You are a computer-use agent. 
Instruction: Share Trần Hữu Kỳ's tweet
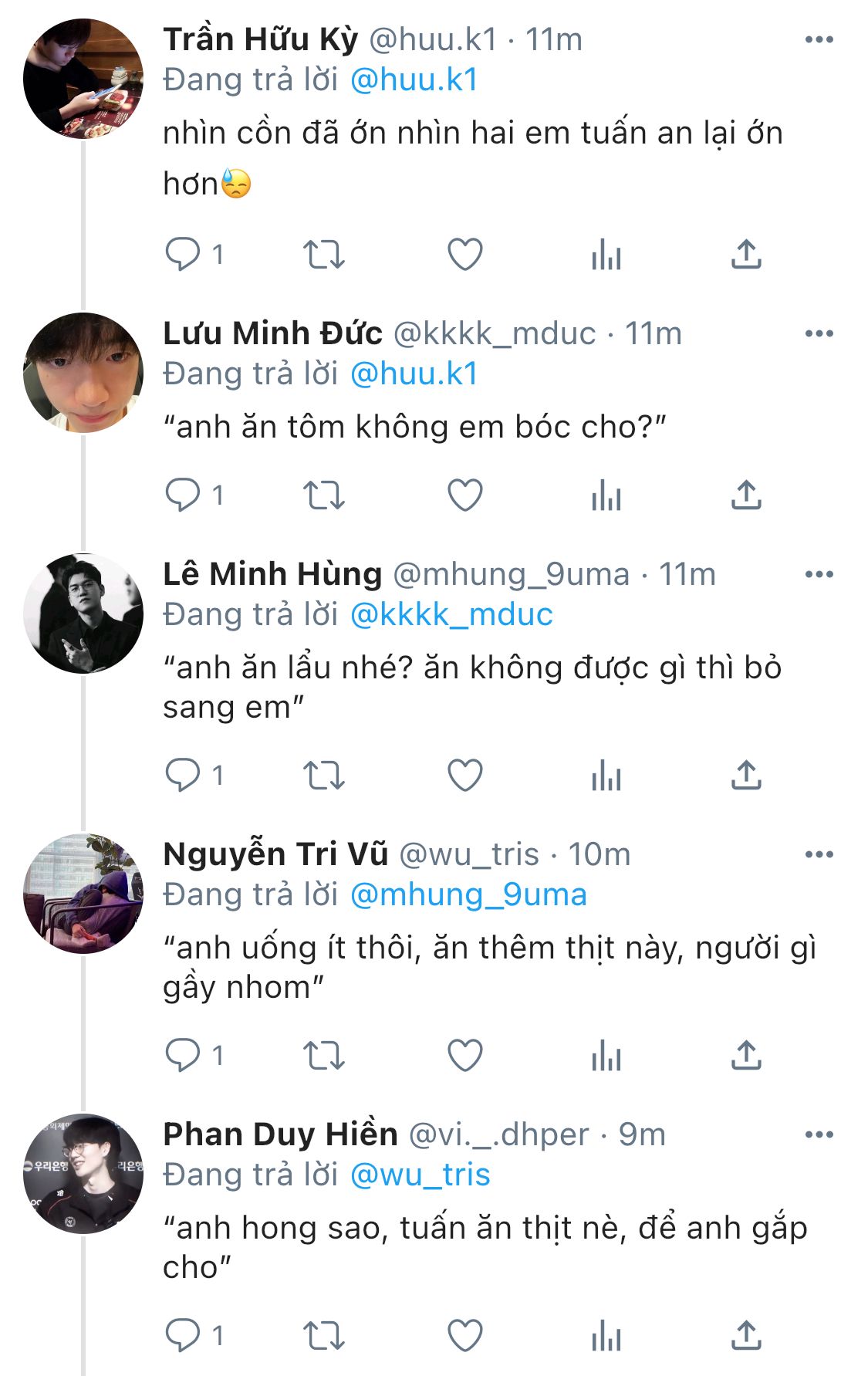[x=745, y=254]
